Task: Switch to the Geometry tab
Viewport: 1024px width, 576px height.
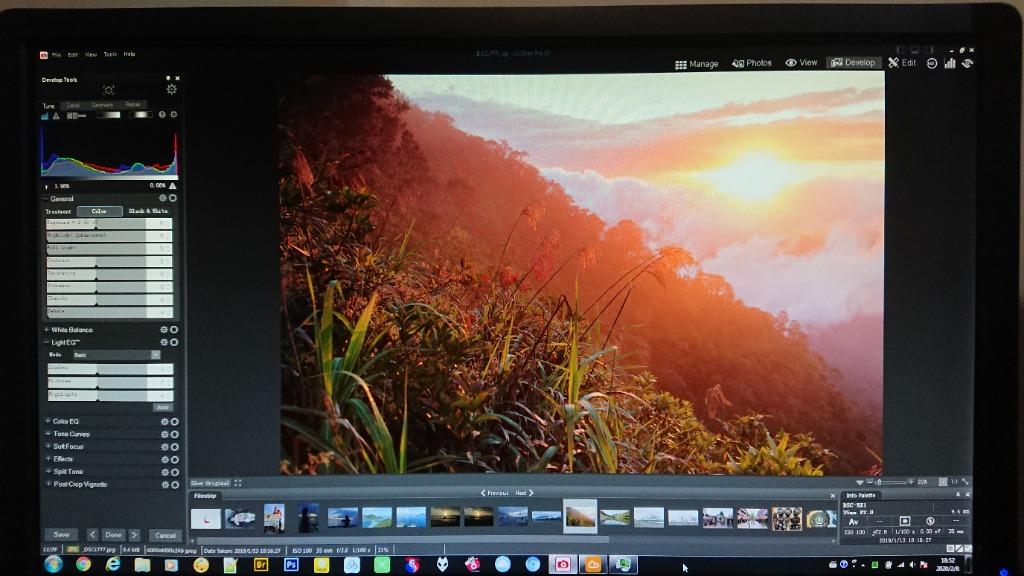Action: click(103, 104)
